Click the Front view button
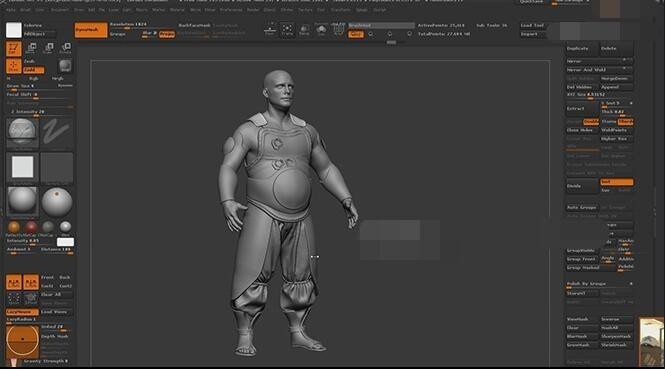Viewport: 665px width, 369px height. coord(48,277)
